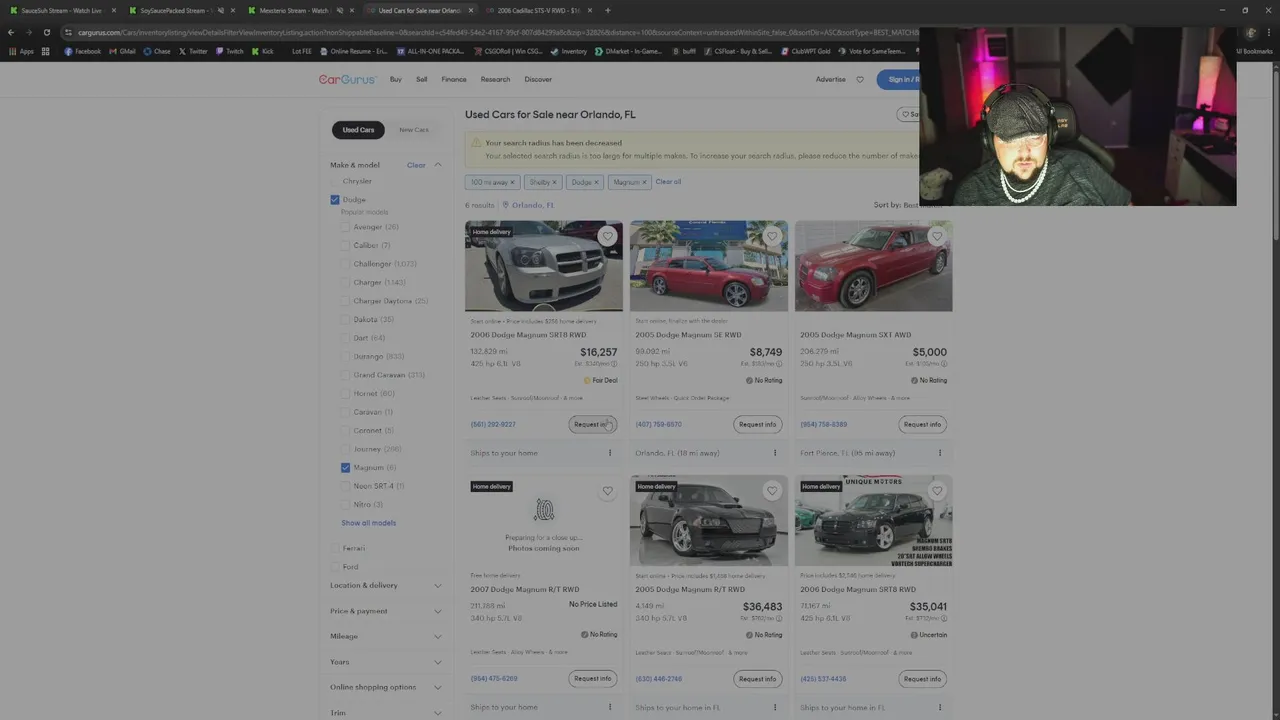
Task: Open the Buy menu
Action: click(x=396, y=79)
